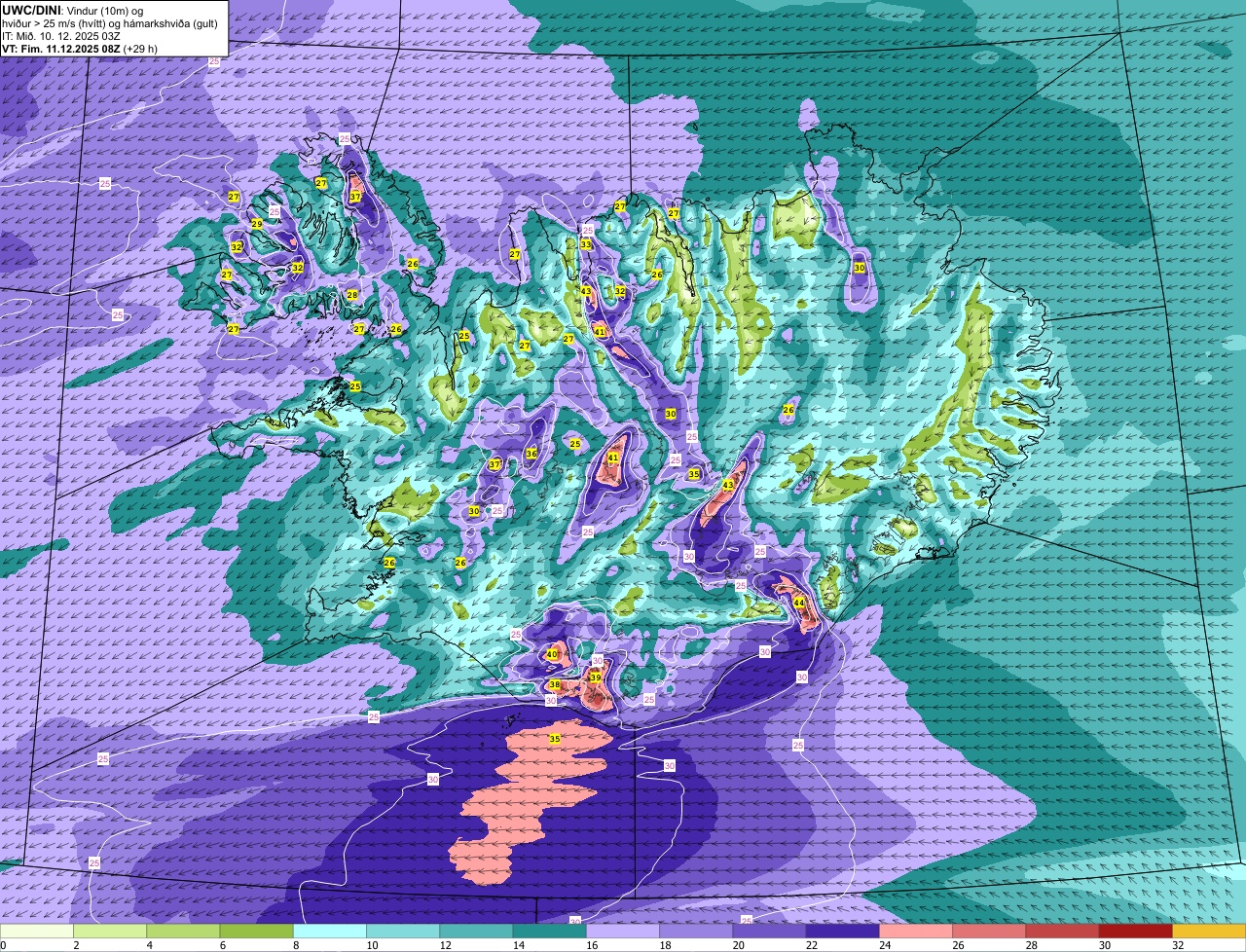Click the 12–14 m/s legend color
1246x952 pixels.
[476, 931]
